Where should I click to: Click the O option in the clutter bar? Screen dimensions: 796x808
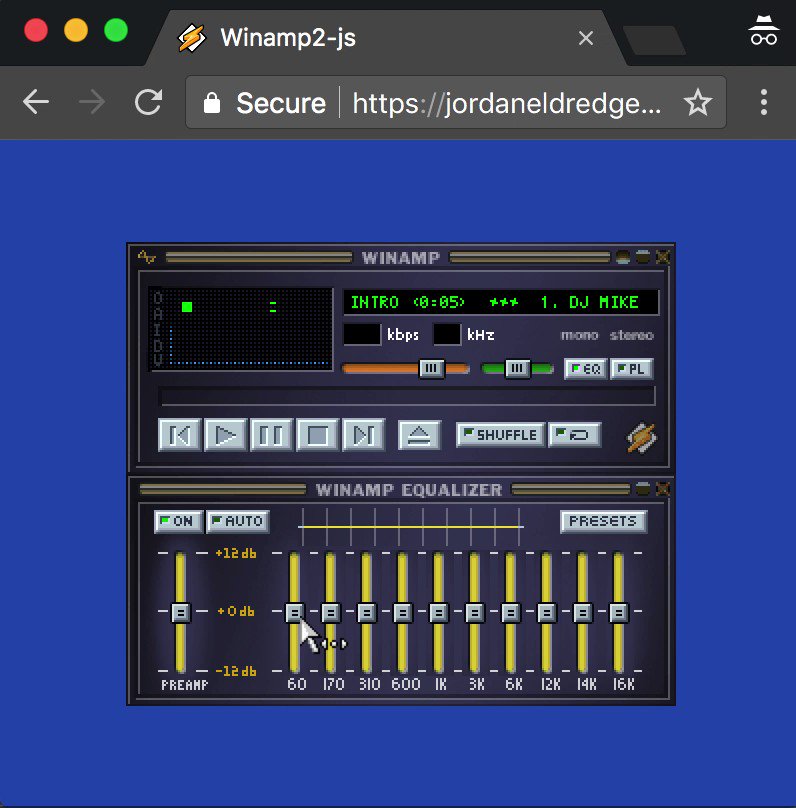coord(158,298)
